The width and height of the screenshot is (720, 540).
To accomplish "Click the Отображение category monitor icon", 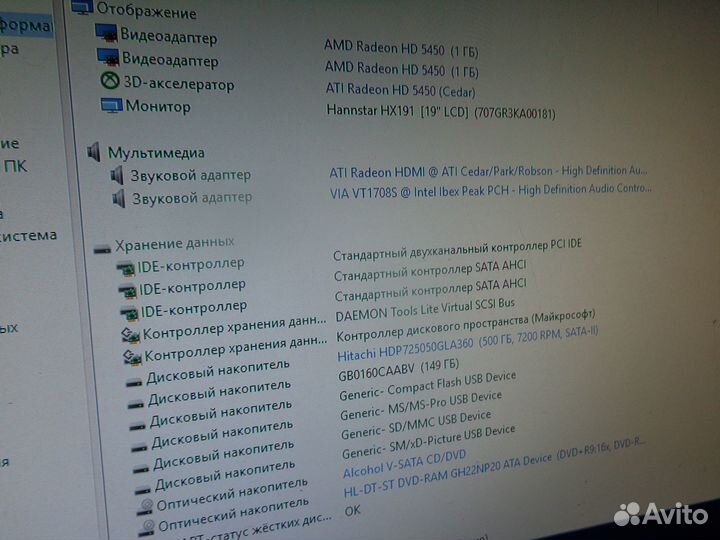I will (82, 8).
